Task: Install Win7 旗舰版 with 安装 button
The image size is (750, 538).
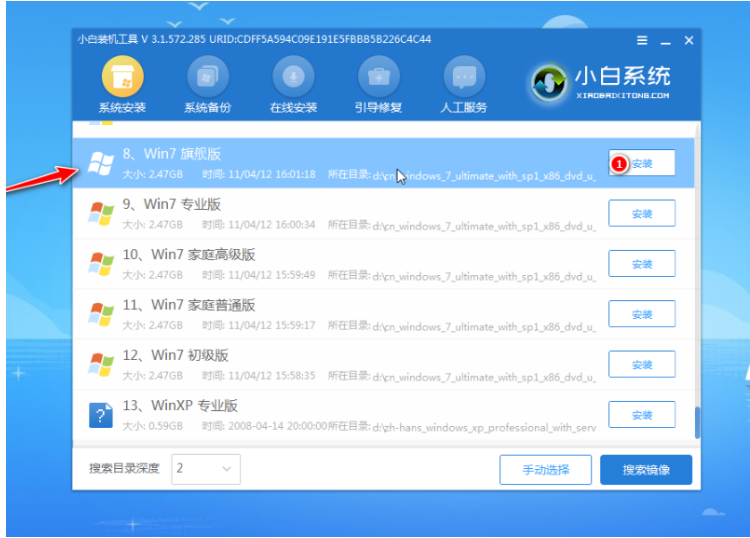Action: (x=642, y=163)
